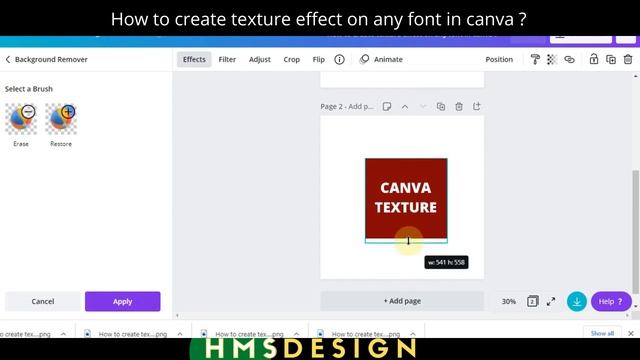Click the duplicate icon in toolbar
Screen dimensions: 640x360
(611, 60)
